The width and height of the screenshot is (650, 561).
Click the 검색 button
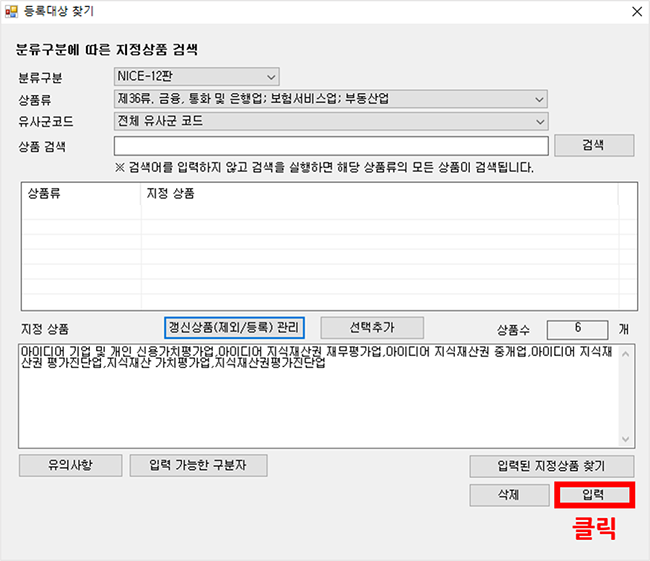(x=594, y=145)
